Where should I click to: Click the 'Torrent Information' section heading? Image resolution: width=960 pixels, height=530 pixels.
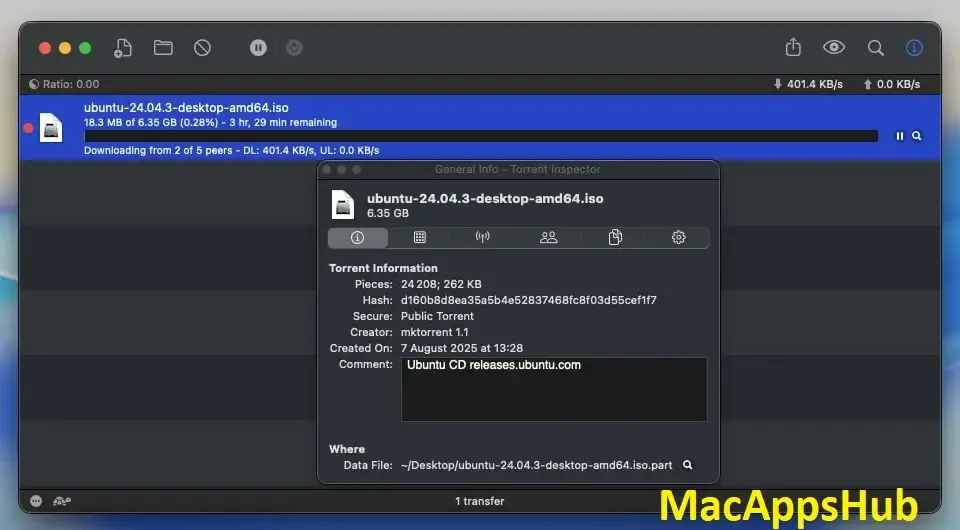click(383, 268)
